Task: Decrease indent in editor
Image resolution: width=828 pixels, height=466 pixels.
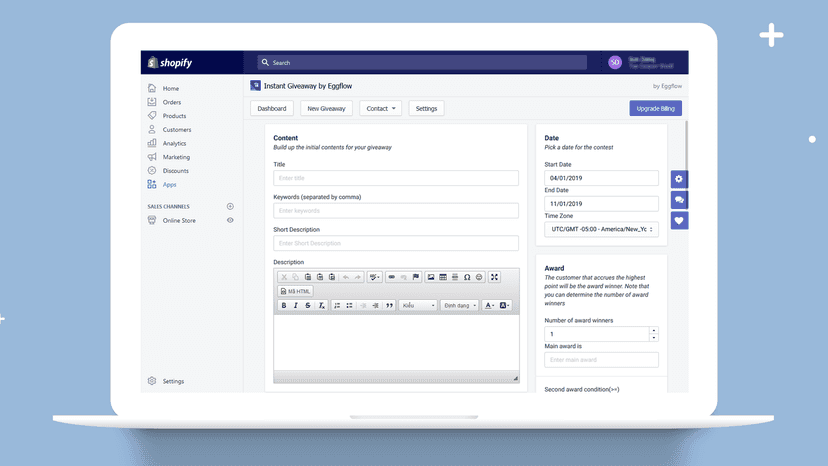Action: [x=363, y=305]
